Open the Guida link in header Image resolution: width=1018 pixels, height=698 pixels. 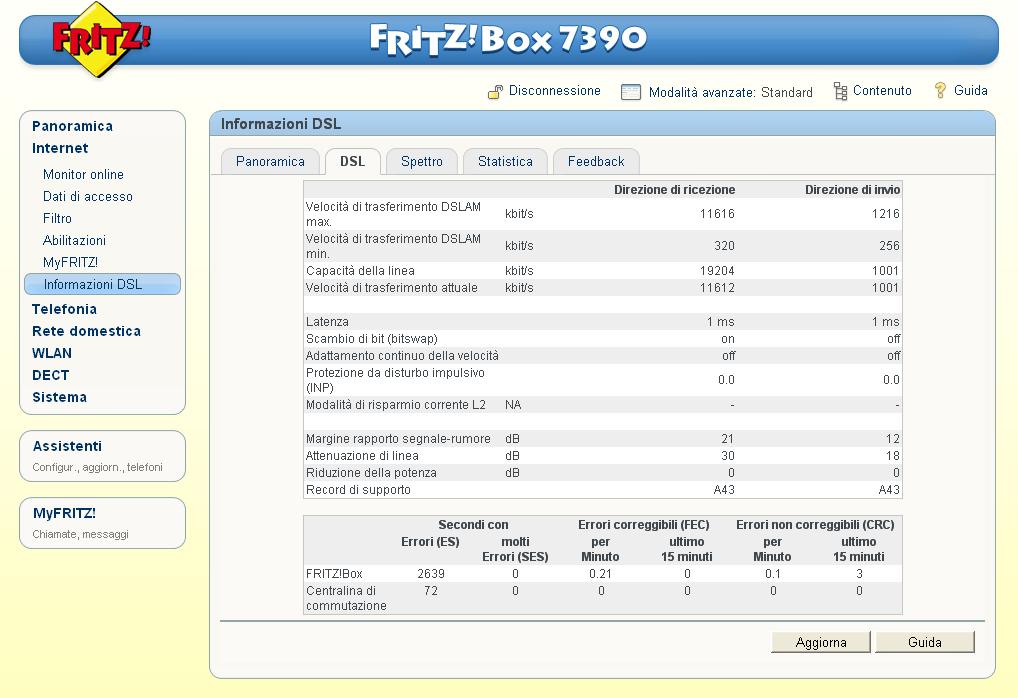point(971,91)
